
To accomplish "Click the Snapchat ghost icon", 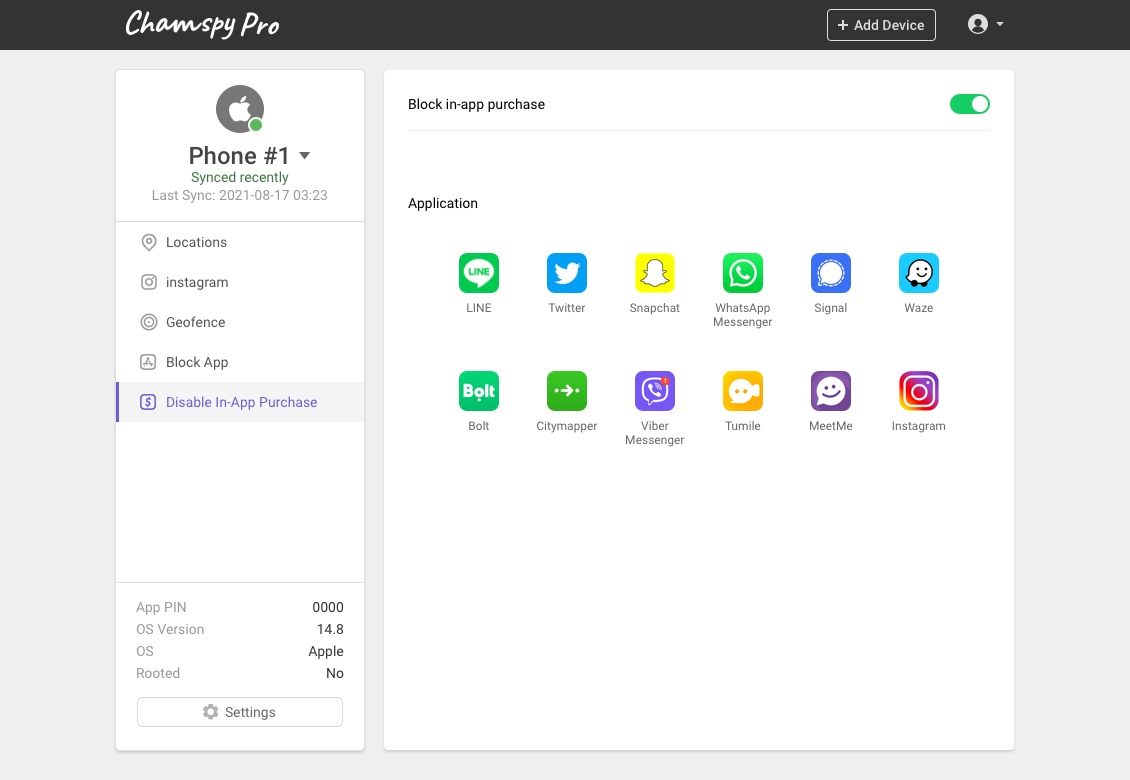I will 654,273.
